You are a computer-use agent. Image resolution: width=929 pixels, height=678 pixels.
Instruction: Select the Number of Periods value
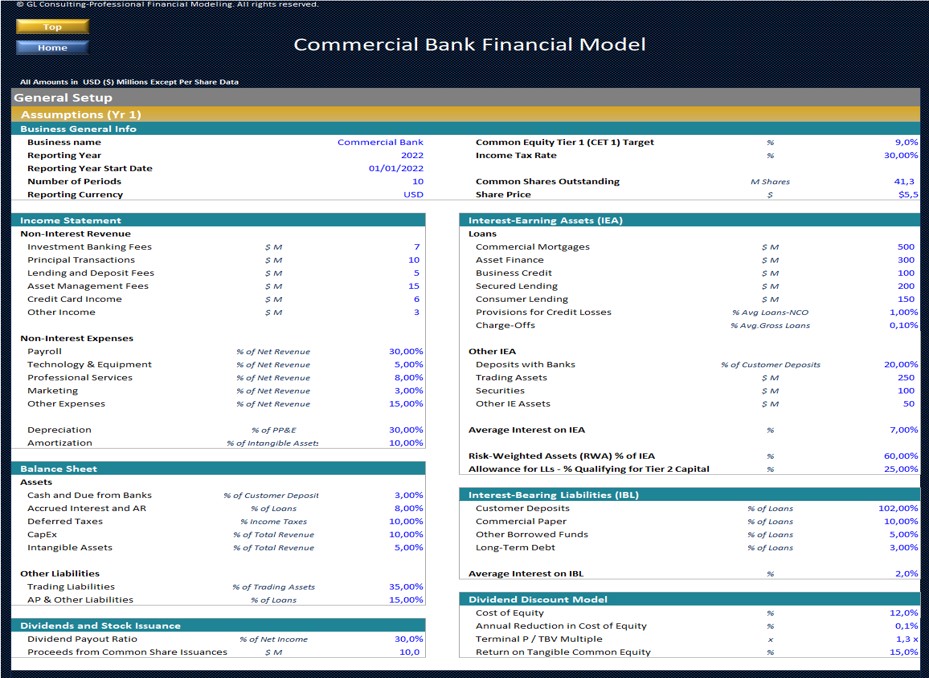pyautogui.click(x=414, y=181)
